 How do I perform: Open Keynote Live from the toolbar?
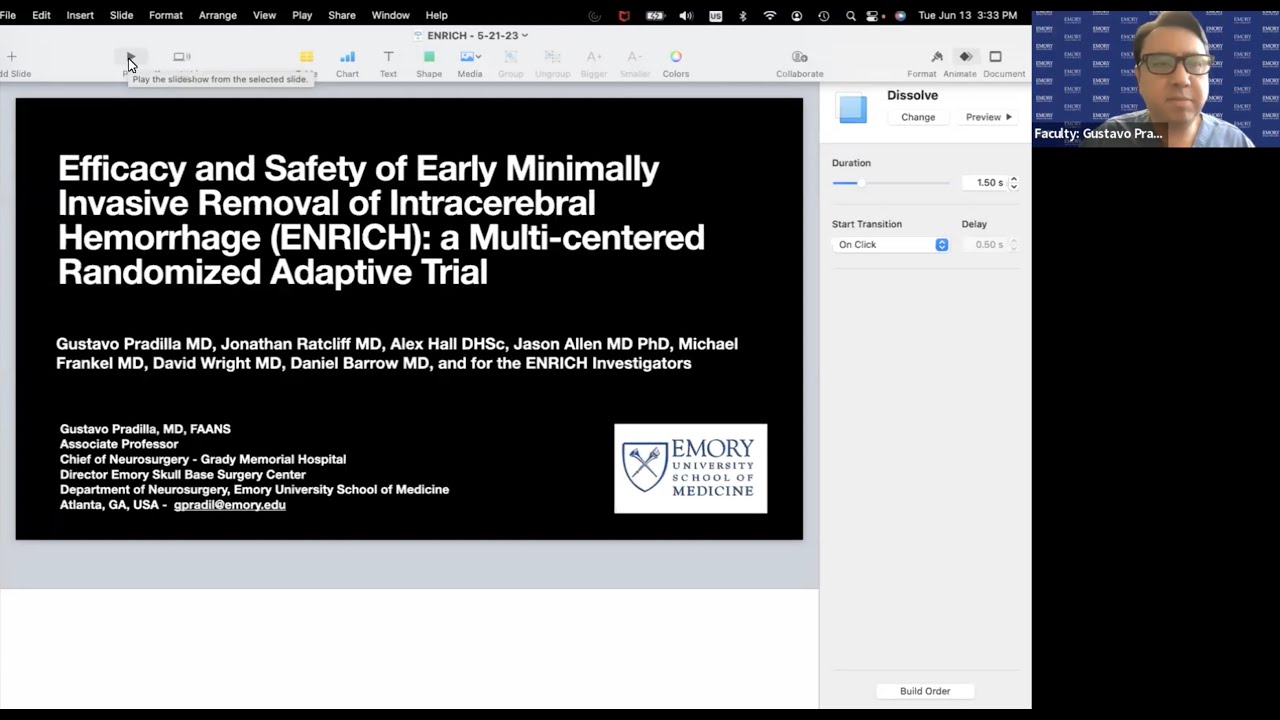(x=181, y=57)
